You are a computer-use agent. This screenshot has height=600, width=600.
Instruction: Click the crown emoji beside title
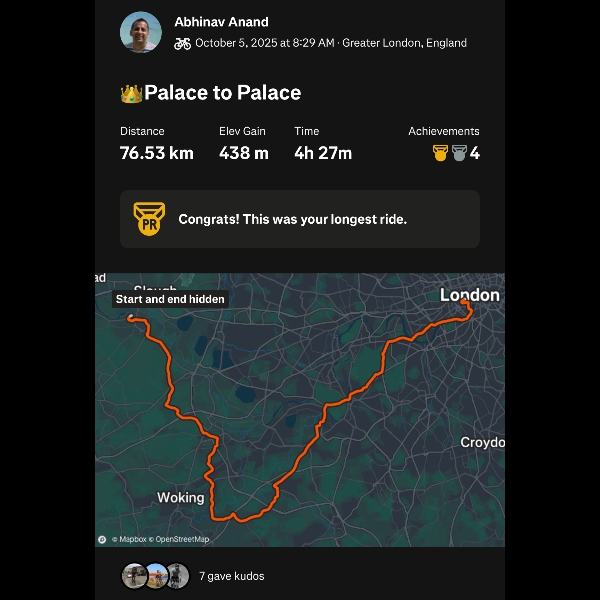tap(131, 94)
